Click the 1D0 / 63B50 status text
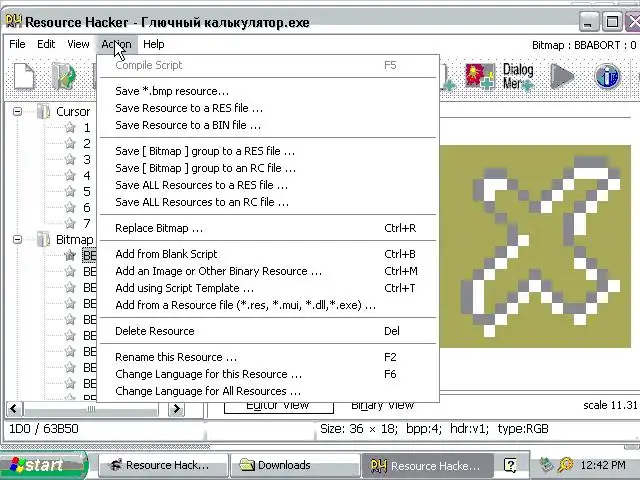This screenshot has width=640, height=480. tap(44, 429)
